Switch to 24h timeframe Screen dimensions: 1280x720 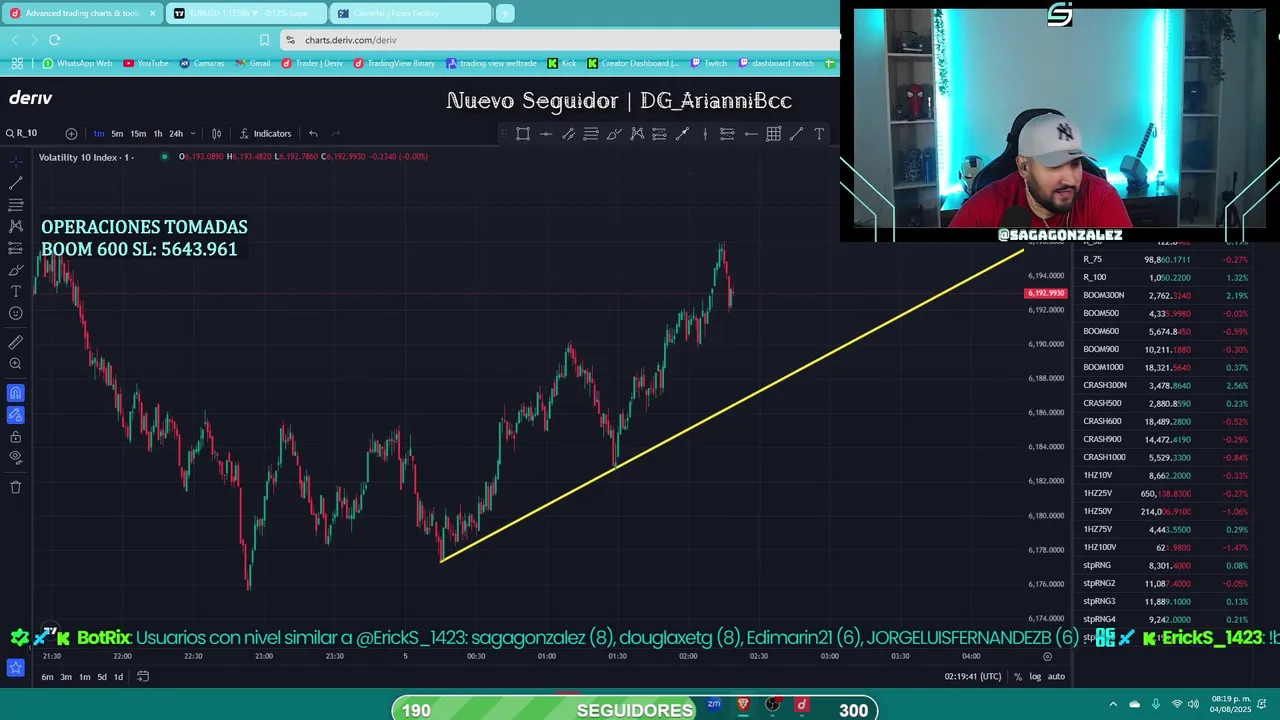[x=176, y=134]
